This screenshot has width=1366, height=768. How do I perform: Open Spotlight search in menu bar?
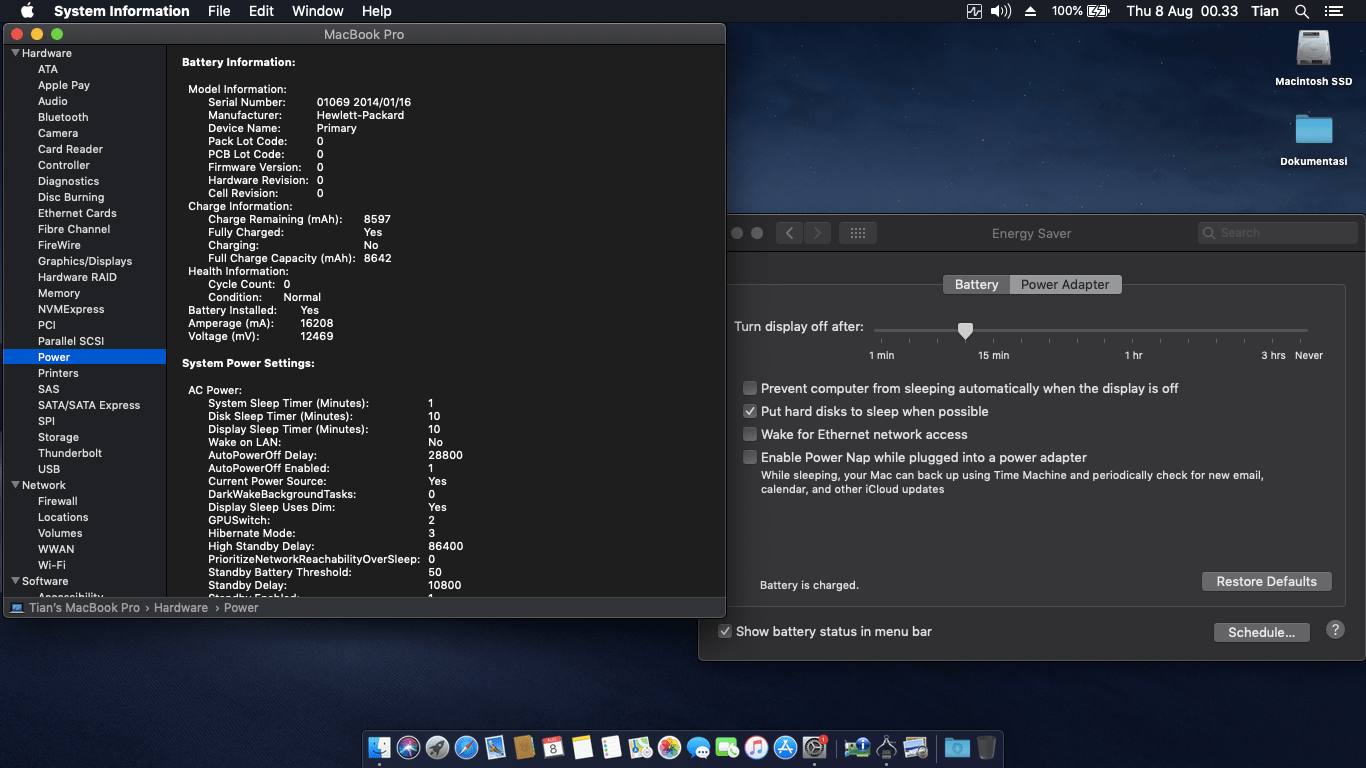pos(1302,11)
